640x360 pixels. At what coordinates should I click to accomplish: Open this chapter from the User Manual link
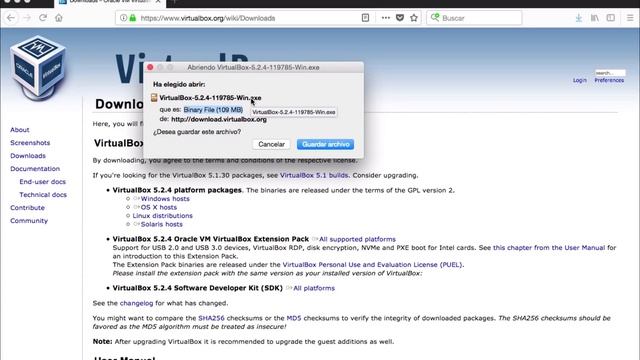[x=549, y=248]
